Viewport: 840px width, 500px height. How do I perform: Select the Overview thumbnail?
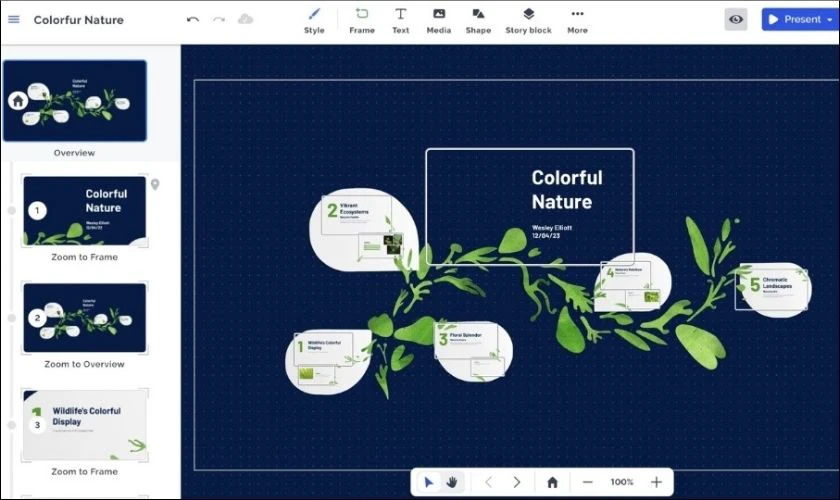tap(75, 101)
